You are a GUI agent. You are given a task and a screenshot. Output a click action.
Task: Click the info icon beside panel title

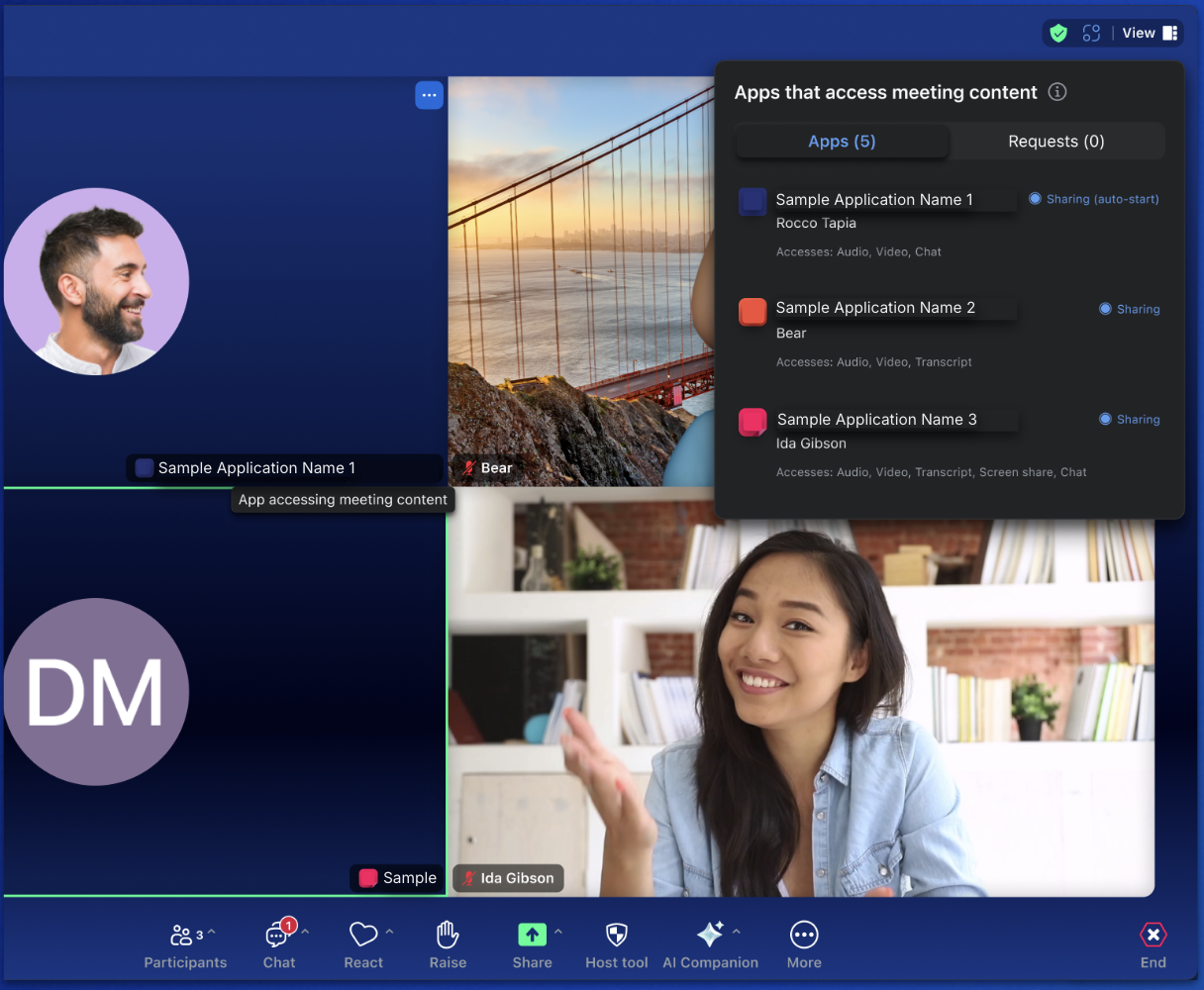coord(1057,92)
